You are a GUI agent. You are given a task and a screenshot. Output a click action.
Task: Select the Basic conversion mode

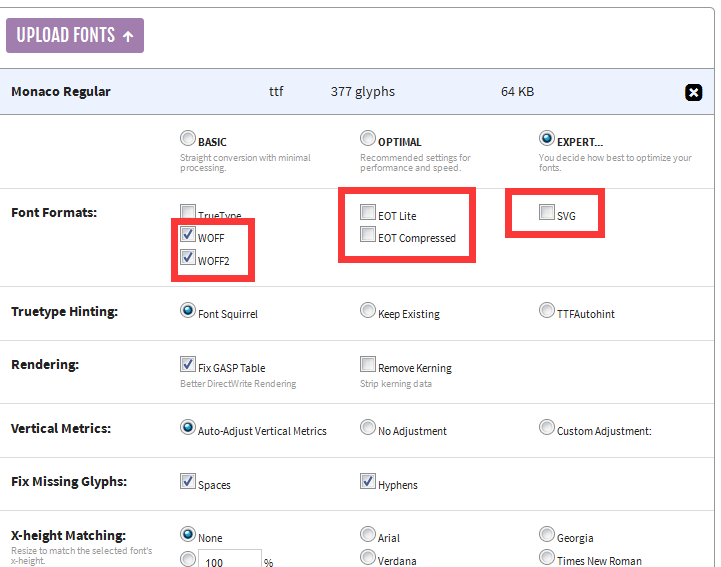pyautogui.click(x=188, y=140)
